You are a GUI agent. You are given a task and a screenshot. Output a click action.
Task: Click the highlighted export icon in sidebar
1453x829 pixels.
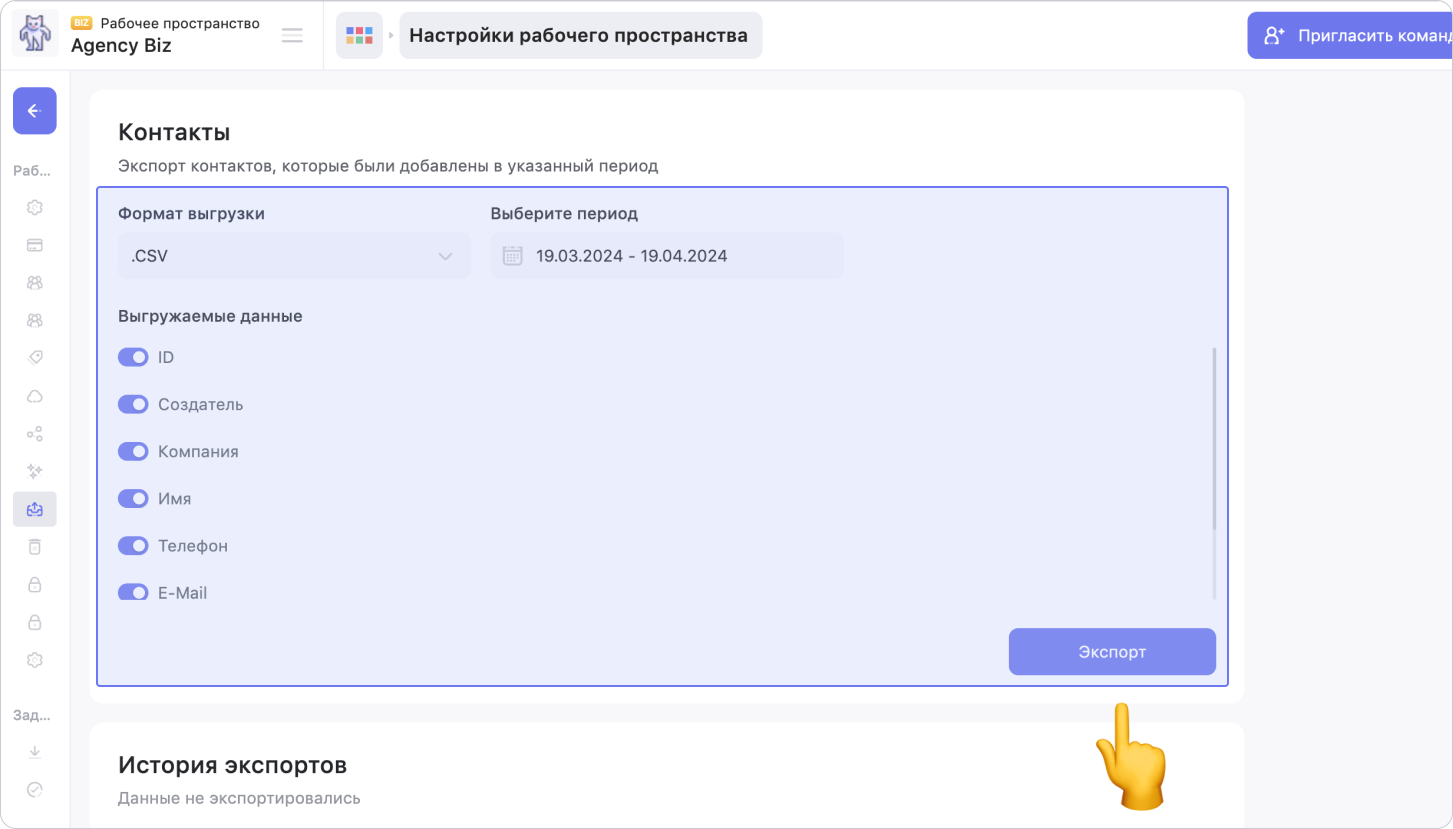(34, 509)
